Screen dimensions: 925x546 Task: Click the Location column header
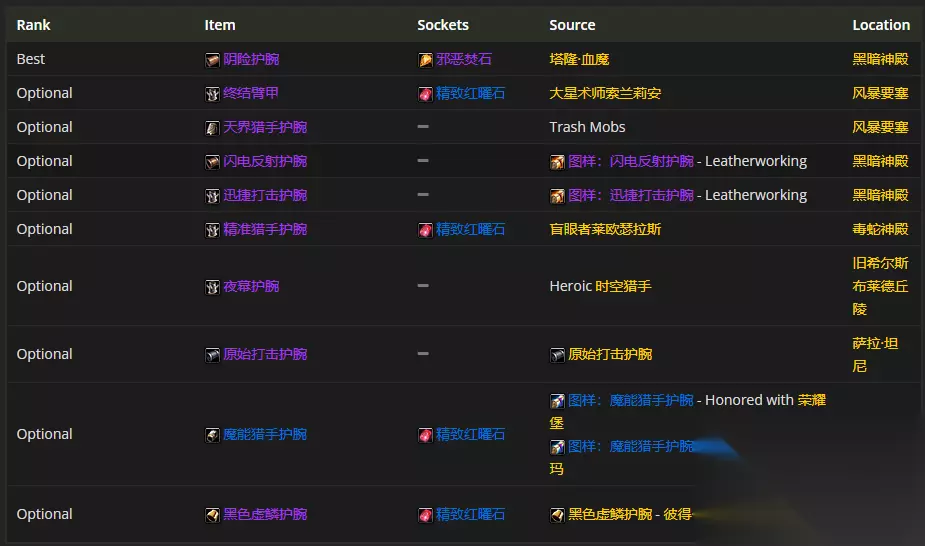tap(881, 25)
